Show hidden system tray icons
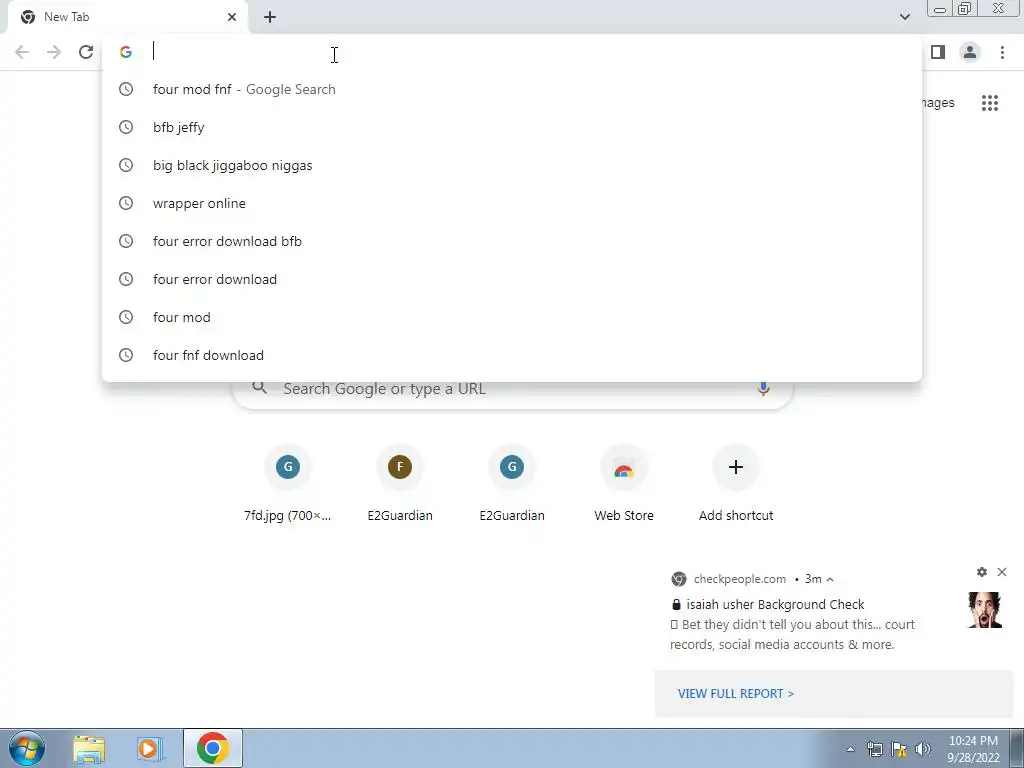The width and height of the screenshot is (1024, 768). 850,750
